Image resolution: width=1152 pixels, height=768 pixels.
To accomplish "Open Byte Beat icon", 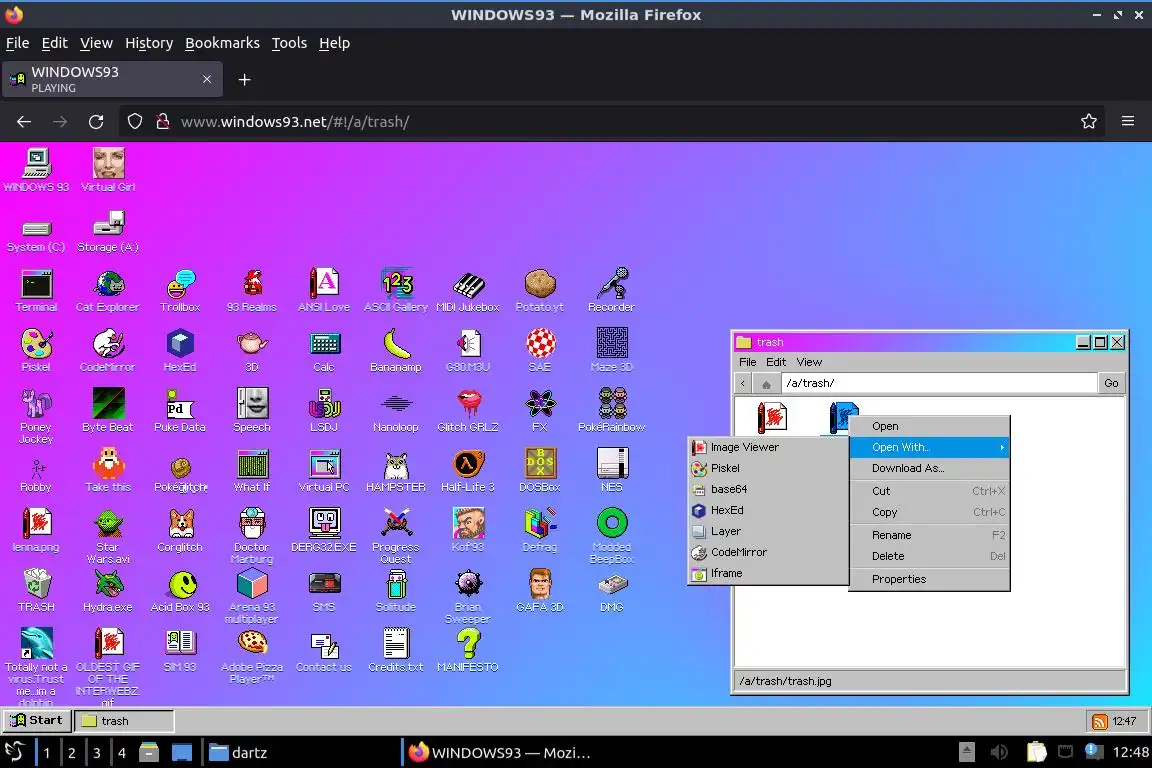I will pos(107,411).
